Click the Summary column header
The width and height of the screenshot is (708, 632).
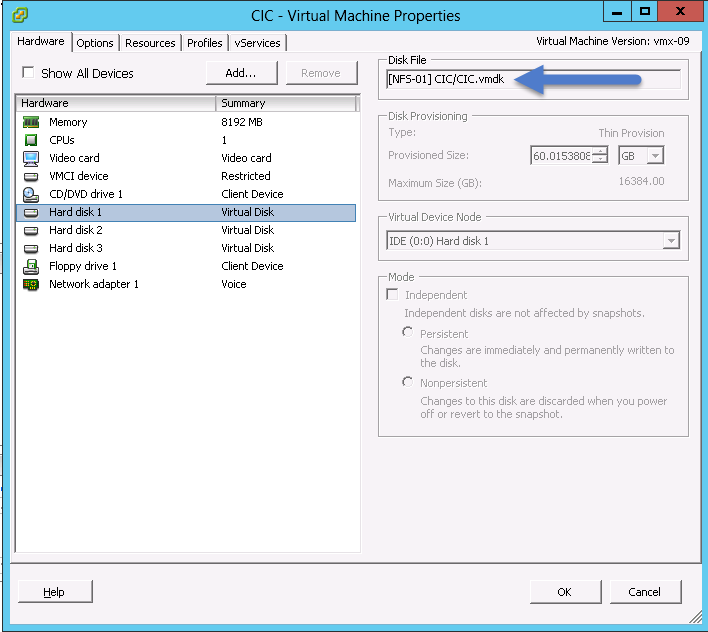(285, 103)
